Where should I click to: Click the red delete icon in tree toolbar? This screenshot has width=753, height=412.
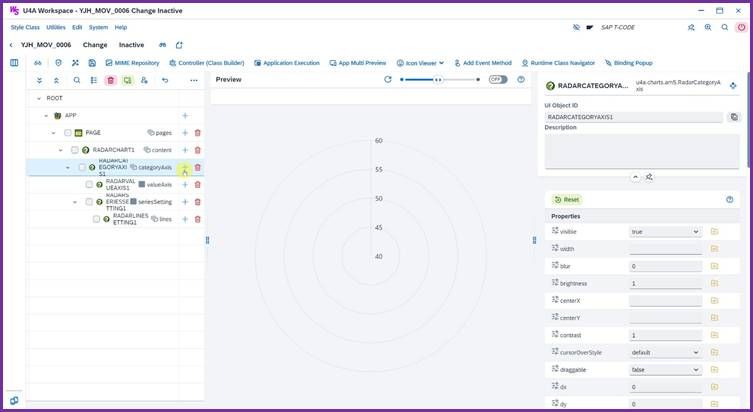click(110, 80)
